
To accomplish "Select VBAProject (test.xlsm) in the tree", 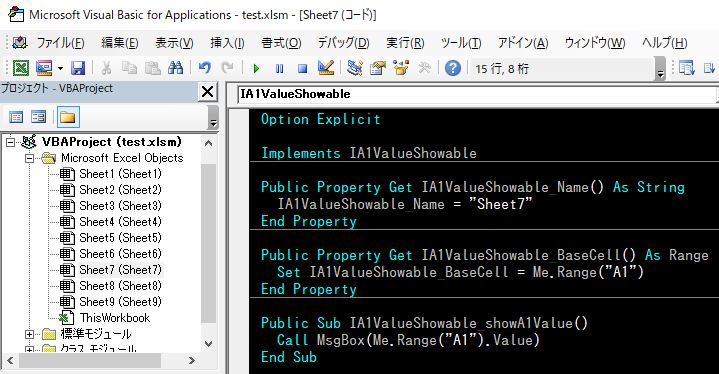I will pos(111,142).
